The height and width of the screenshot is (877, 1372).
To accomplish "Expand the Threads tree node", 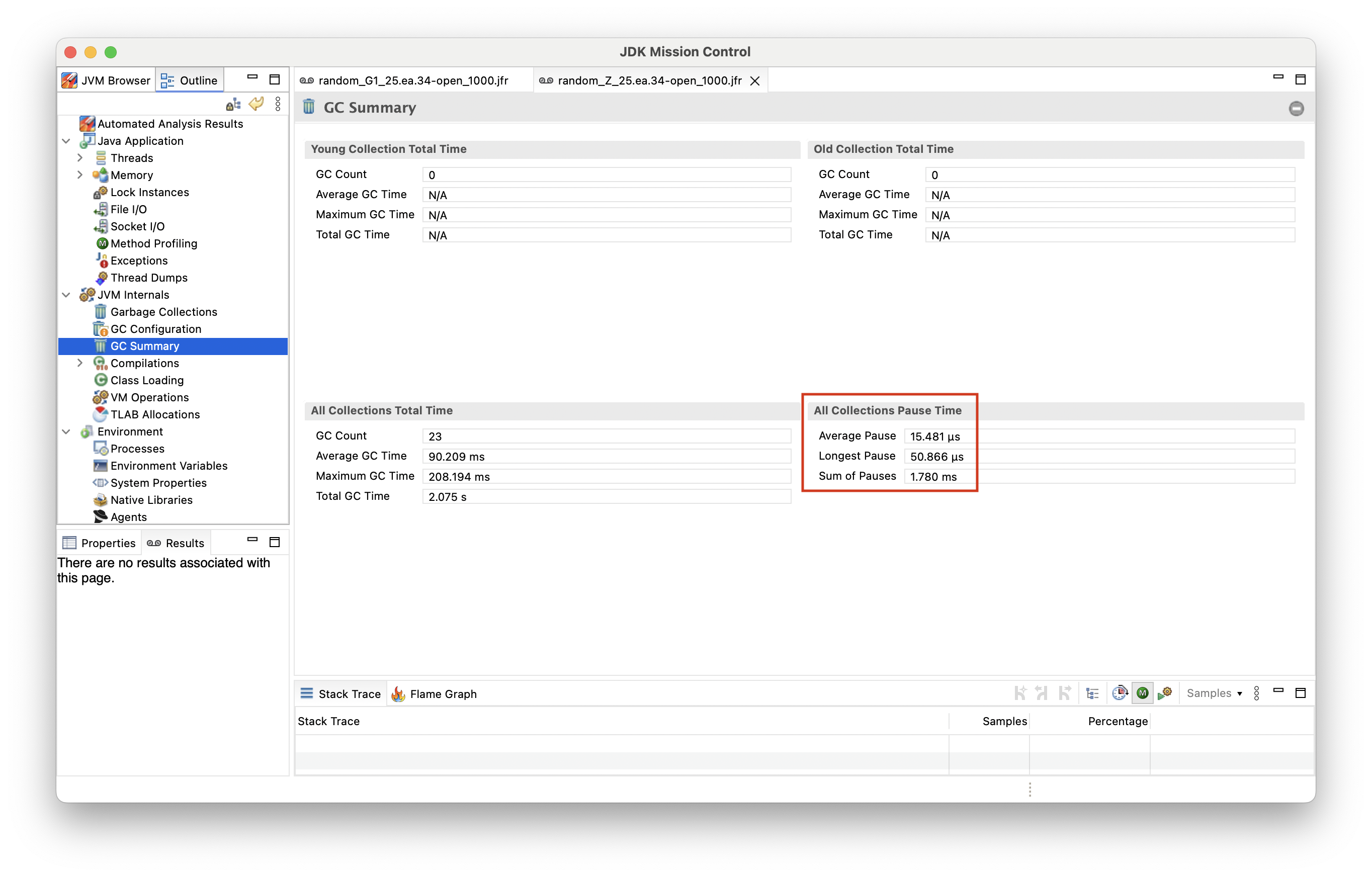I will pyautogui.click(x=80, y=158).
